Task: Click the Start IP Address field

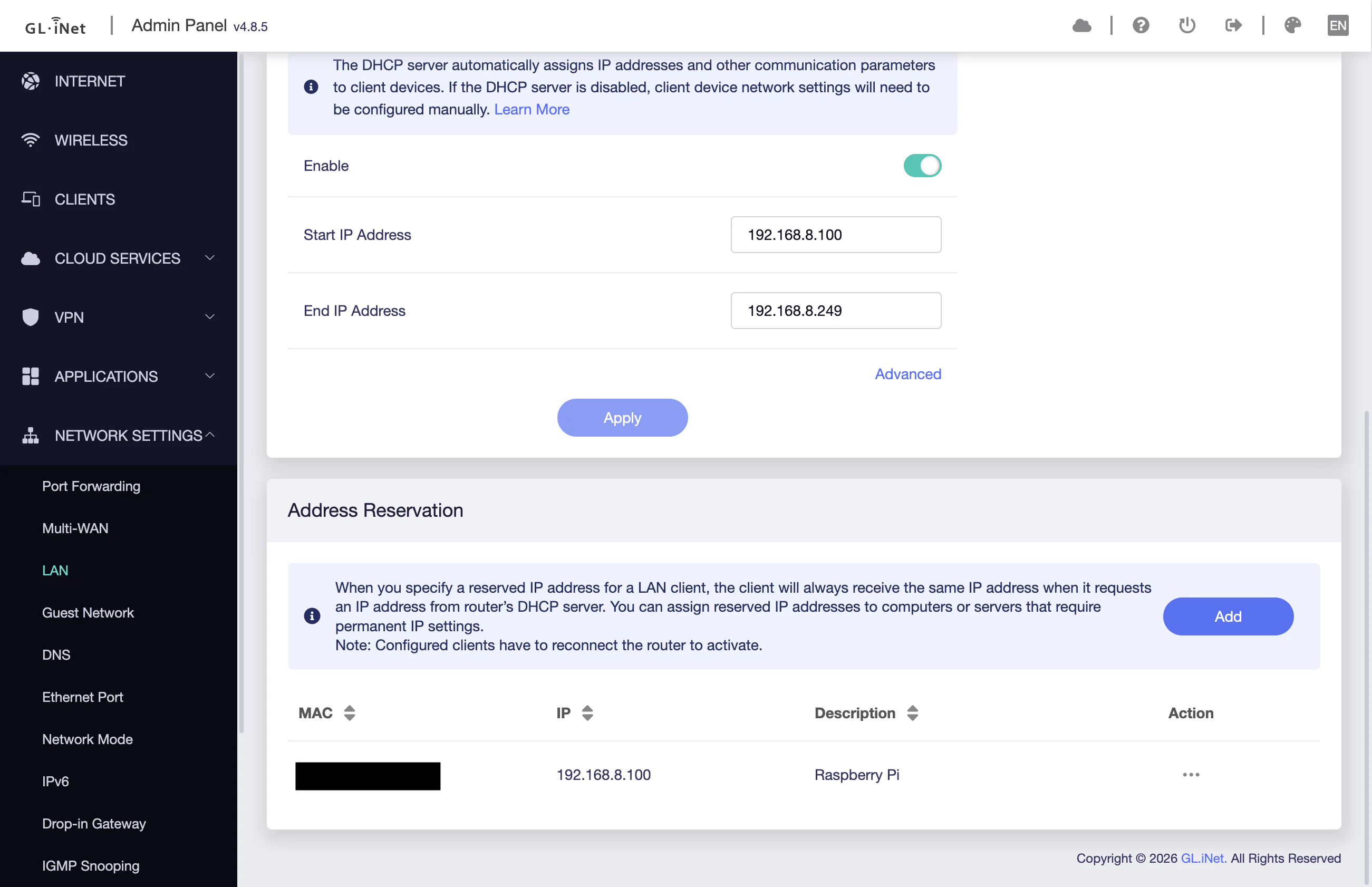Action: tap(836, 235)
